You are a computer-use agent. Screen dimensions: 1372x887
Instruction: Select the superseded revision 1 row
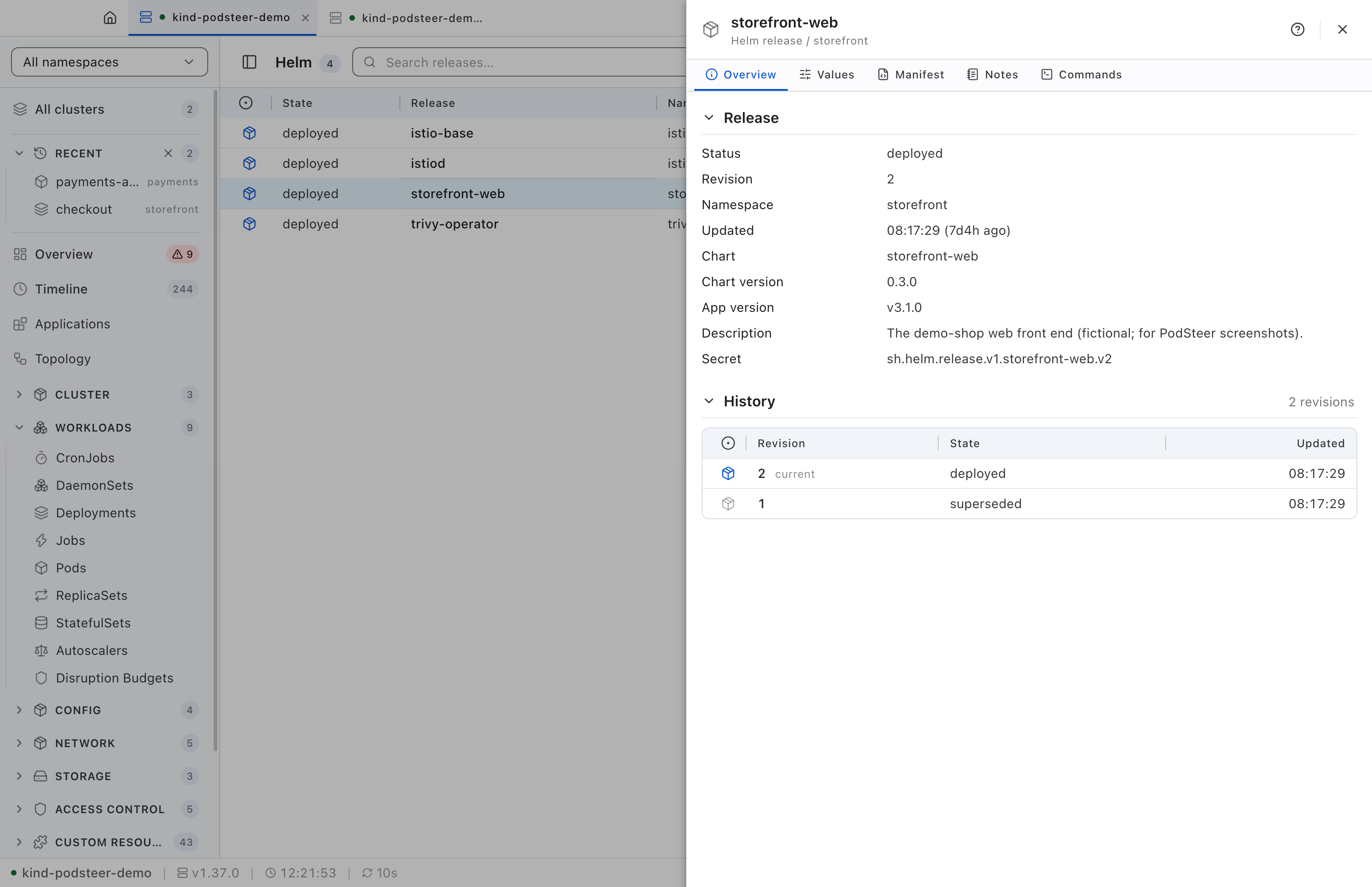pos(1029,504)
